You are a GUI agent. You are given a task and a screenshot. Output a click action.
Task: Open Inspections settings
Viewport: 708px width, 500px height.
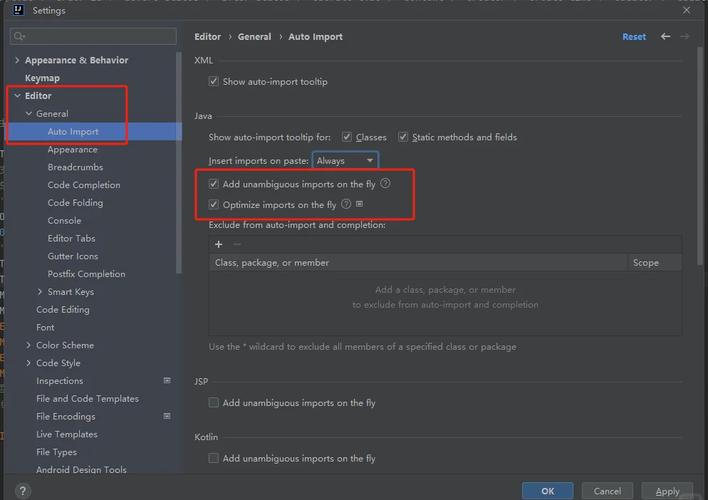tap(60, 381)
